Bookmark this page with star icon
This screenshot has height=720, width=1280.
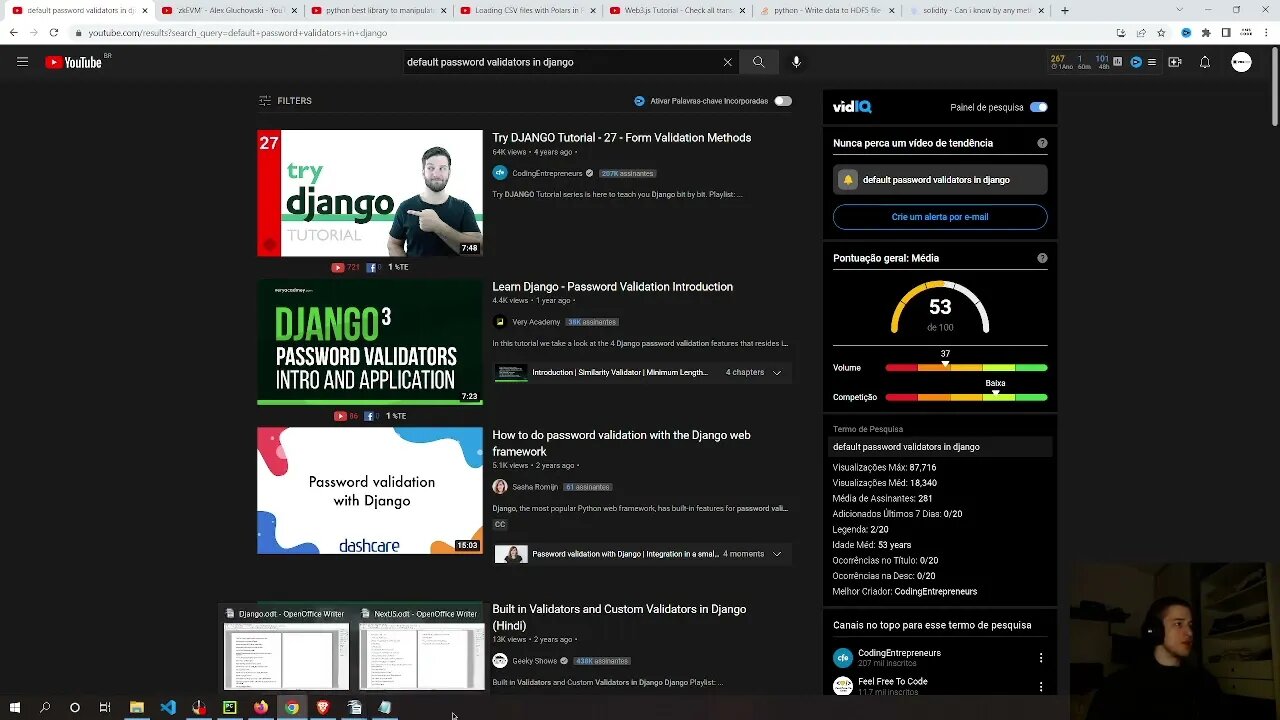(x=1161, y=33)
